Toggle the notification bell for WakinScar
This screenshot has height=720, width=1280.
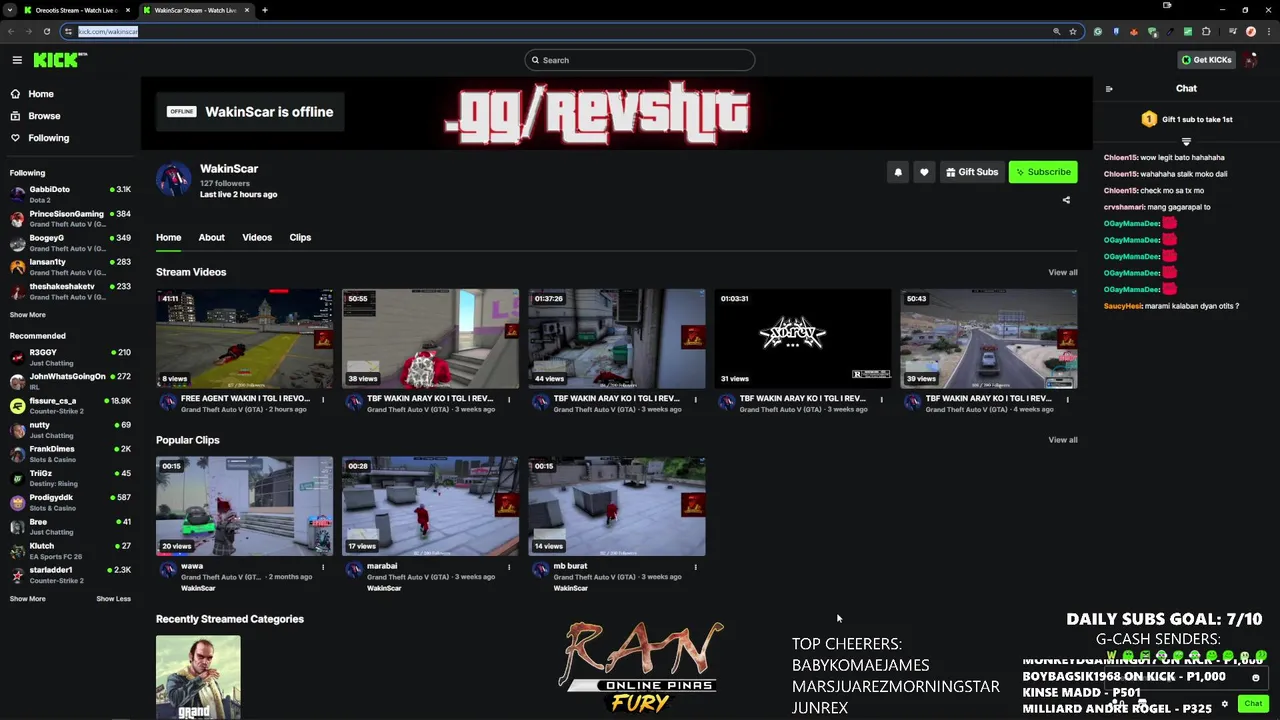(898, 172)
